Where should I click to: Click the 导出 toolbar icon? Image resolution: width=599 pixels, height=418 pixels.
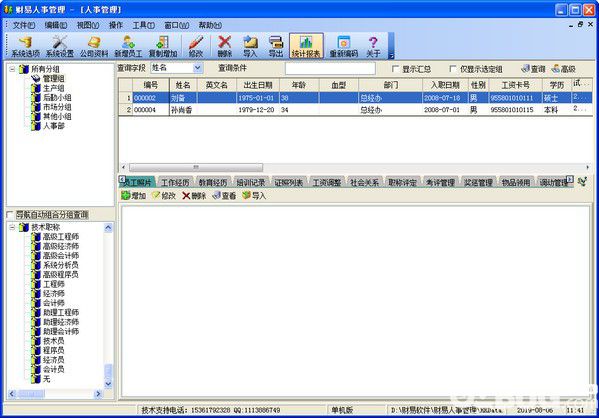pyautogui.click(x=275, y=46)
